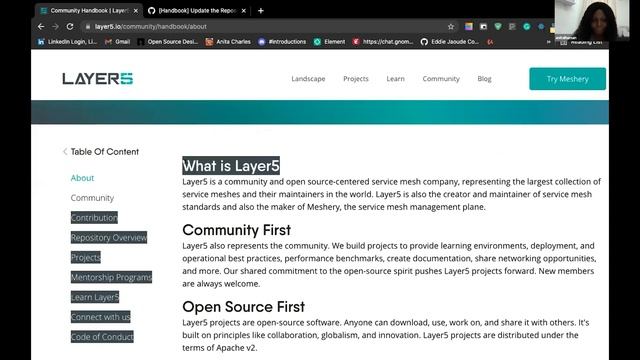Screen dimensions: 640x360
Task: Go back with the browser back arrow
Action: [41, 27]
